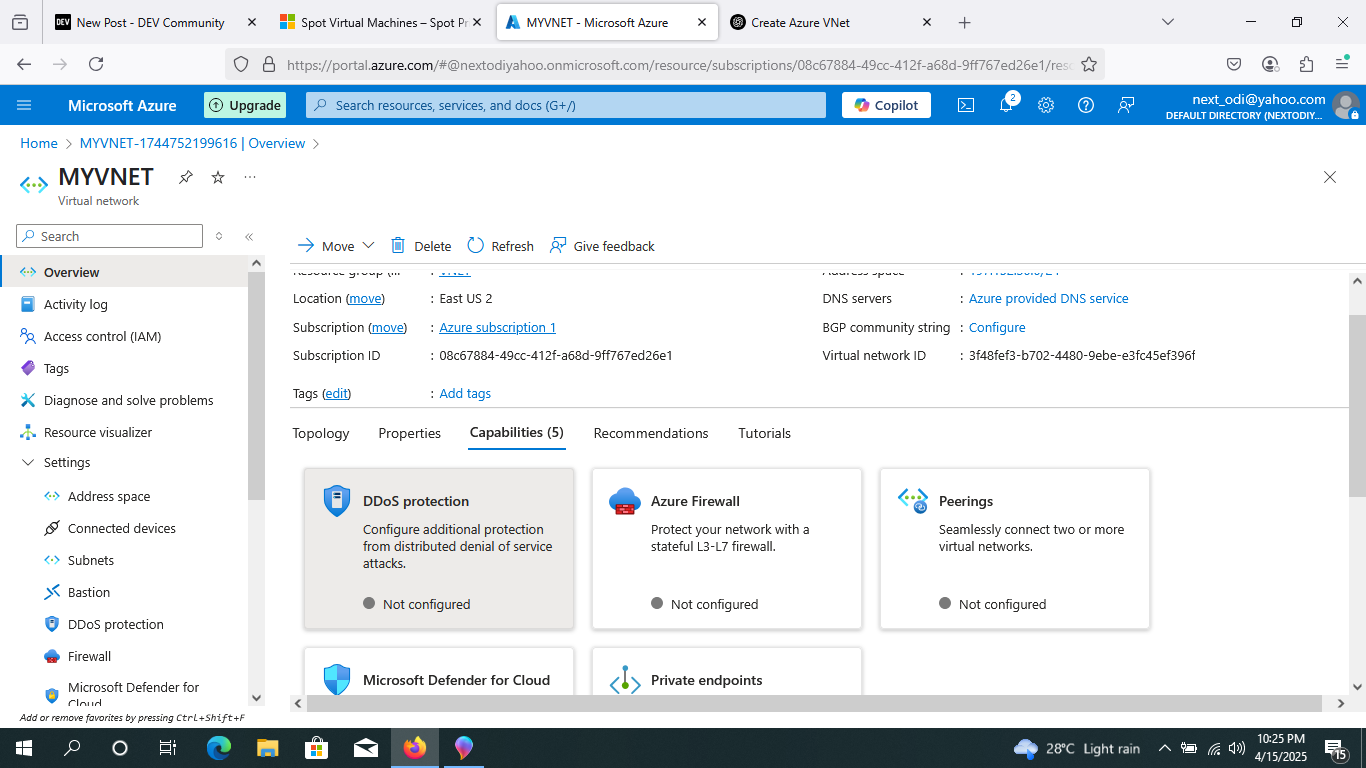Open the MYVNET more options ellipsis

pos(250,177)
